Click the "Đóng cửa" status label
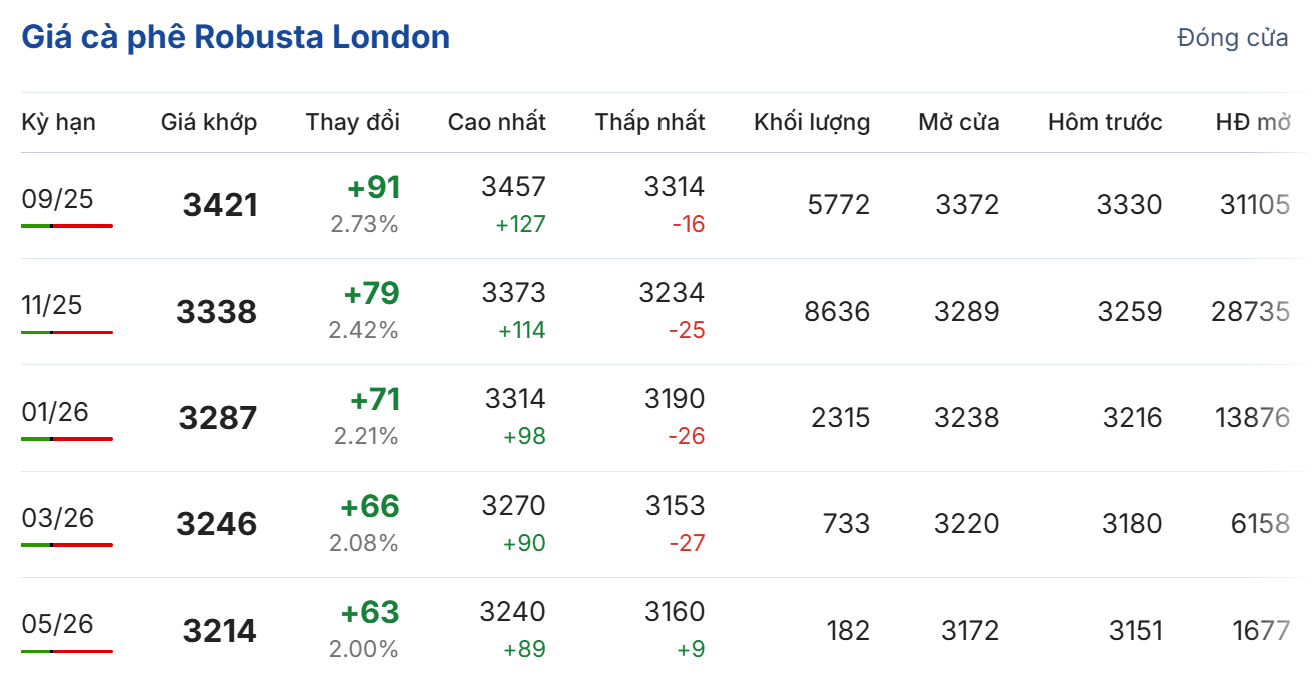Viewport: 1316px width, 684px height. [1232, 39]
